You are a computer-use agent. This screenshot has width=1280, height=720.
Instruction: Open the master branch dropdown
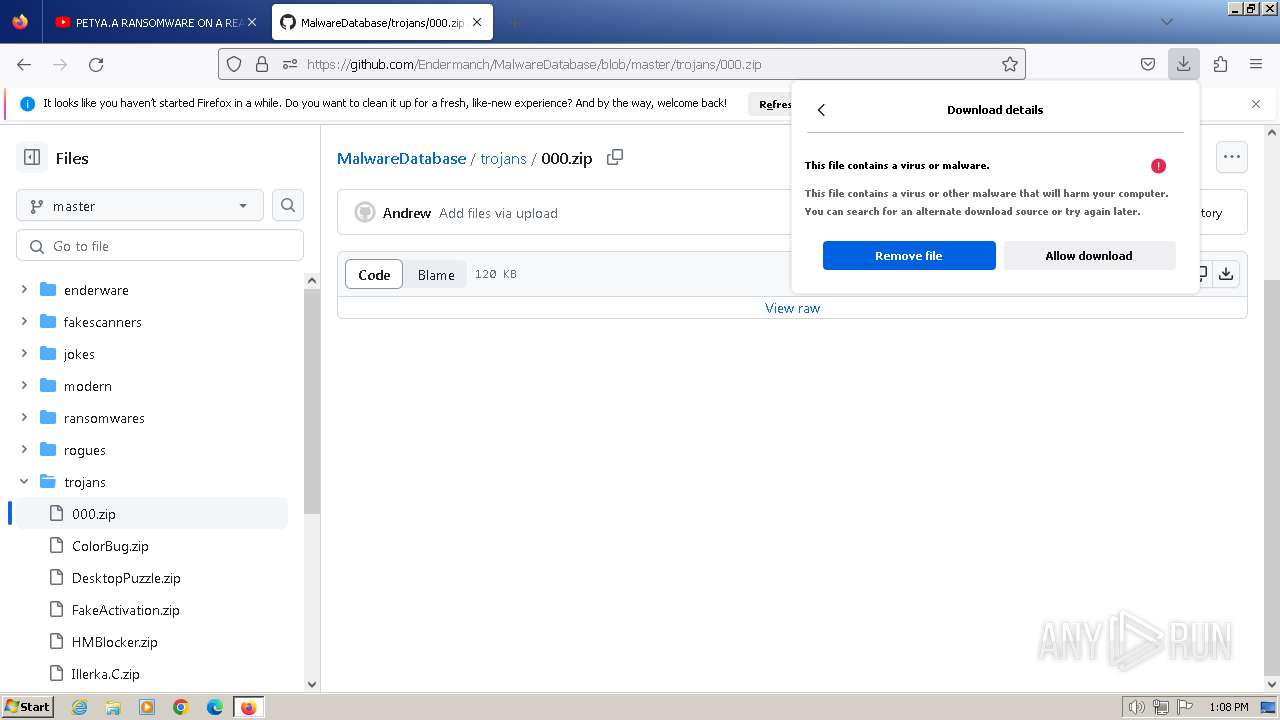140,205
